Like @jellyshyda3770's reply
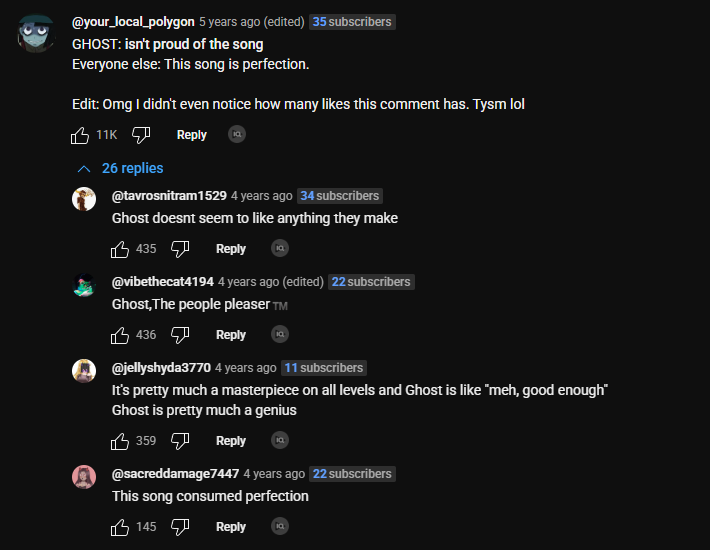Viewport: 710px width, 550px height. coord(120,440)
